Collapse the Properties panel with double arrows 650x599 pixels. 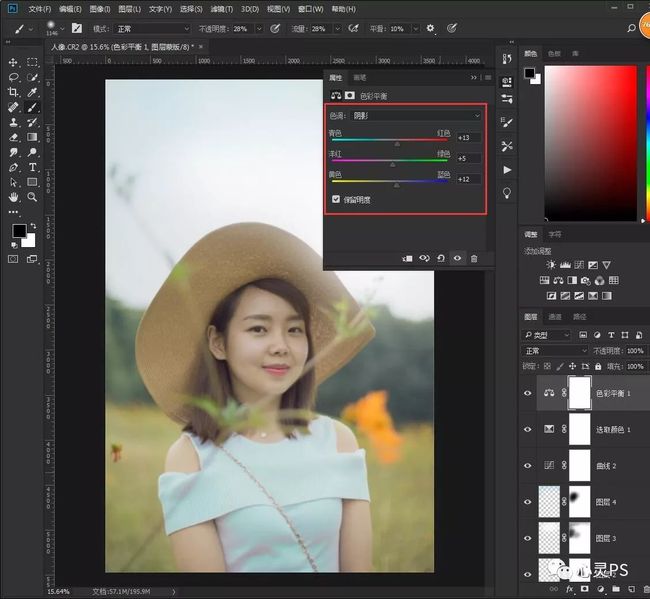pos(474,78)
